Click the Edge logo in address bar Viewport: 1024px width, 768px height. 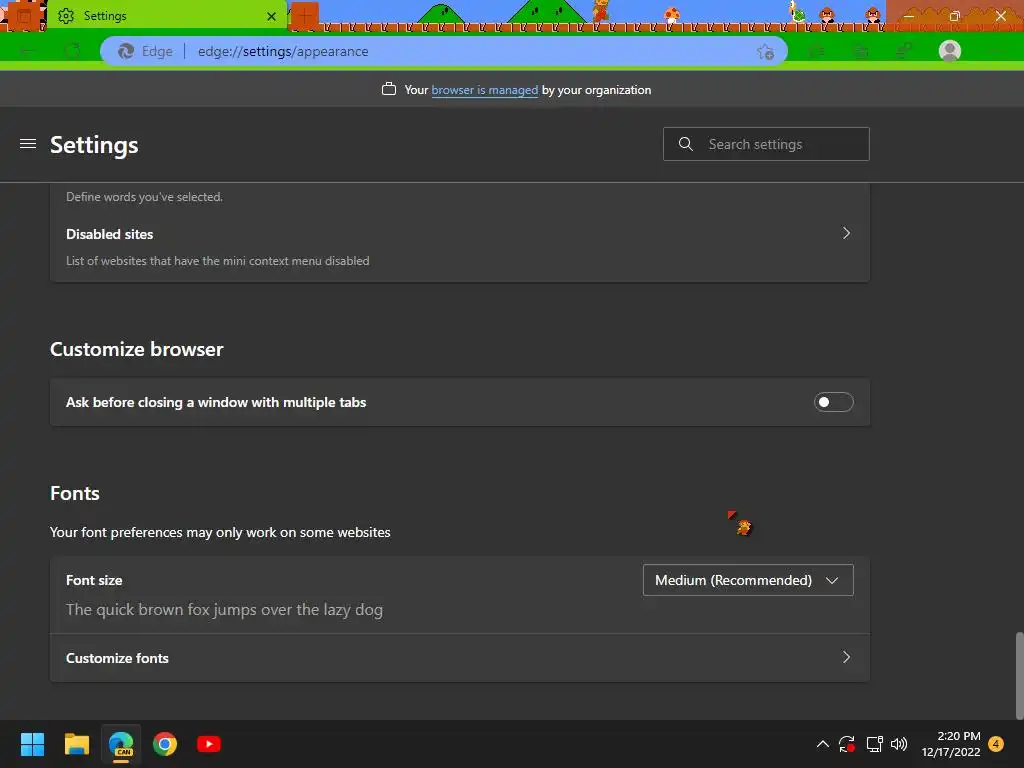tap(126, 51)
